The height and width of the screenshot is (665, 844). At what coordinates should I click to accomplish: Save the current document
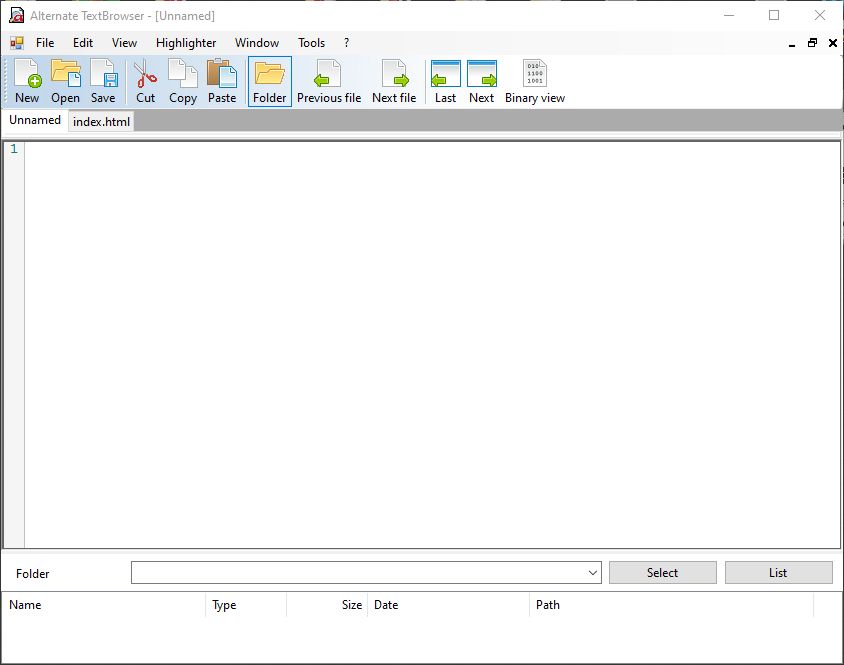[x=103, y=80]
